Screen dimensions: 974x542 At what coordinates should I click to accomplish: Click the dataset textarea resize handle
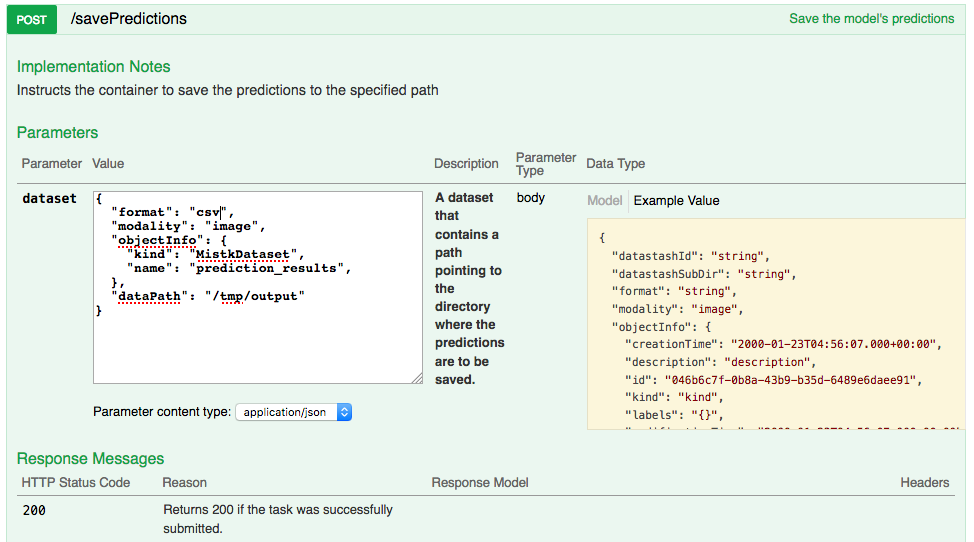click(416, 377)
